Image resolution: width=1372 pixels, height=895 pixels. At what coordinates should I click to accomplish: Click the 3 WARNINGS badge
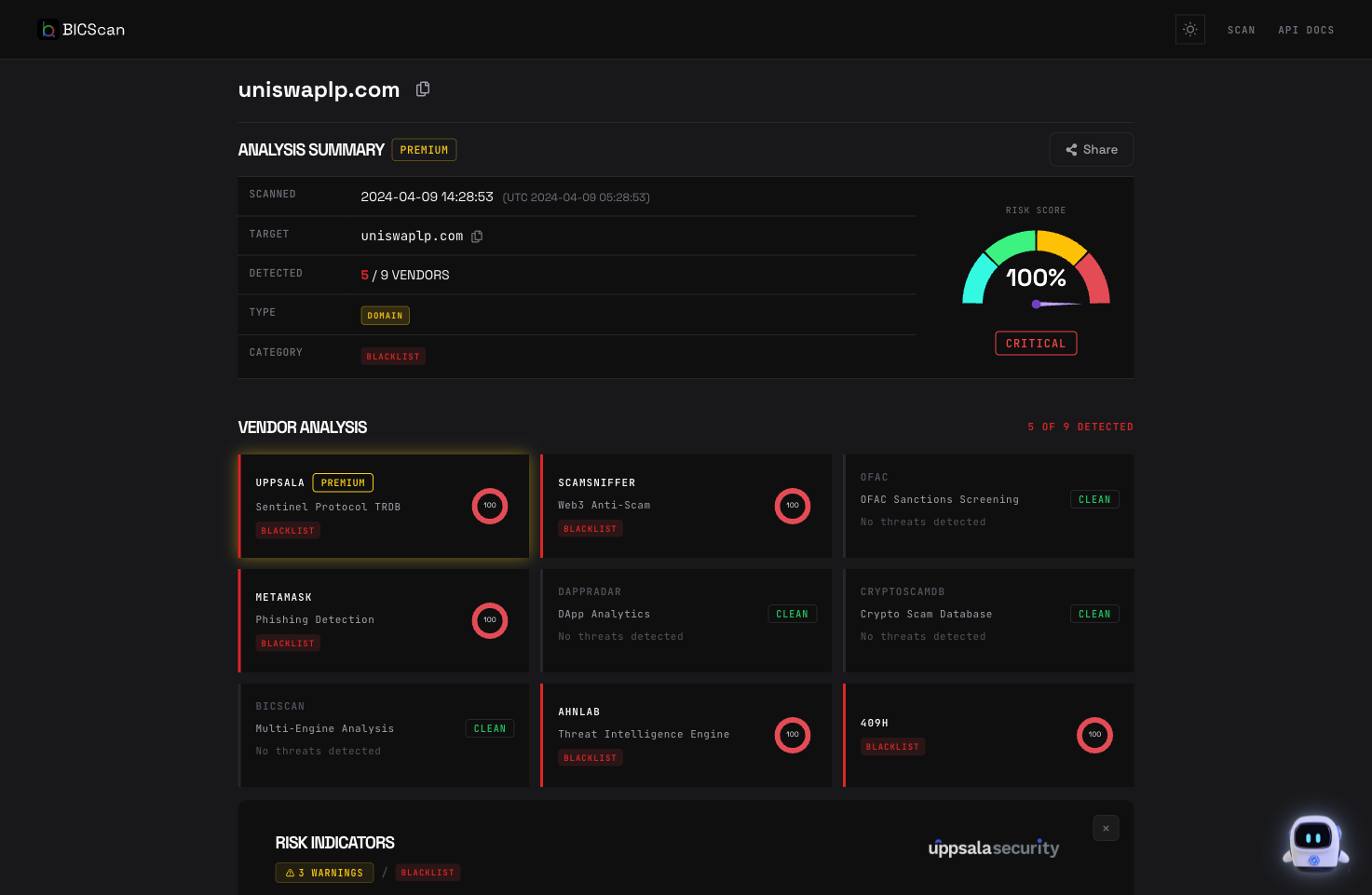pos(324,873)
